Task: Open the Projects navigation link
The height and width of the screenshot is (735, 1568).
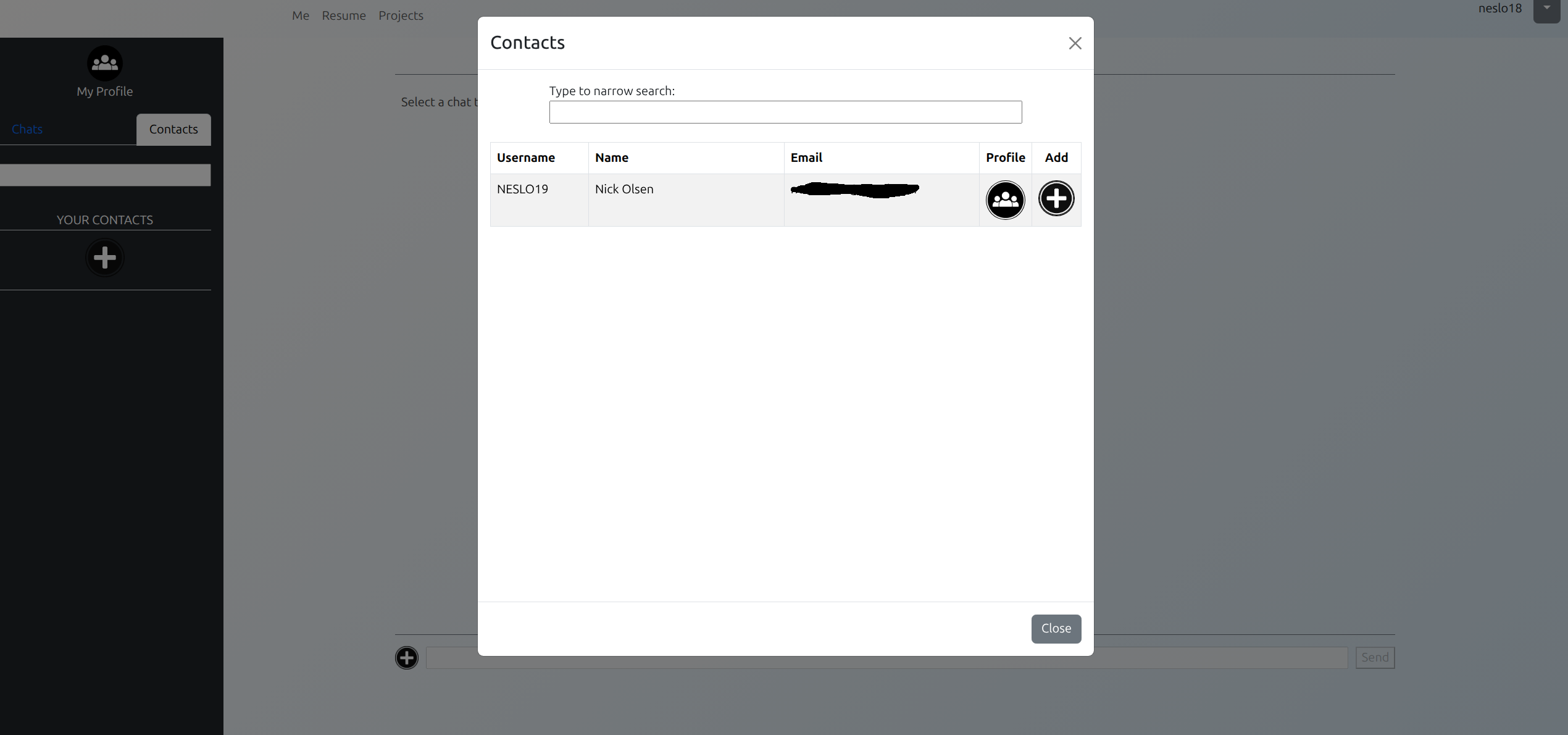Action: pos(401,15)
